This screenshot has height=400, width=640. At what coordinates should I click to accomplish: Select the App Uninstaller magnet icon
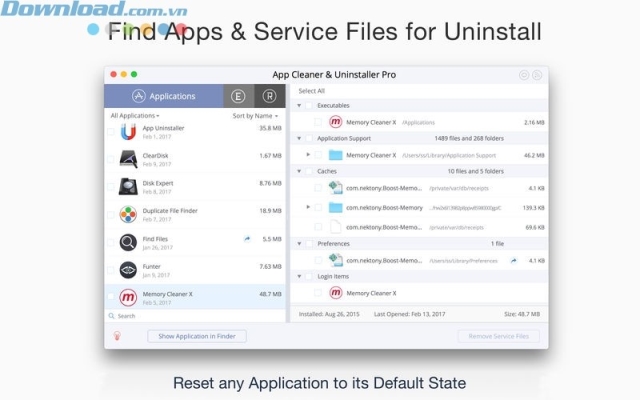(x=128, y=132)
